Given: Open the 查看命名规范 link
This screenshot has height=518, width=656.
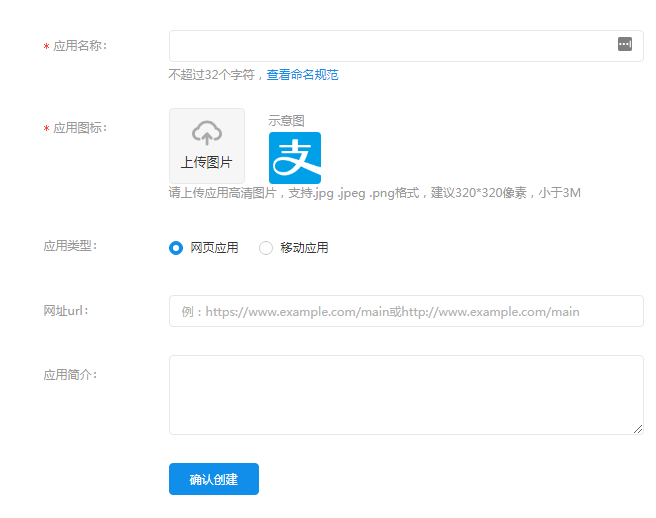Looking at the screenshot, I should click(302, 75).
